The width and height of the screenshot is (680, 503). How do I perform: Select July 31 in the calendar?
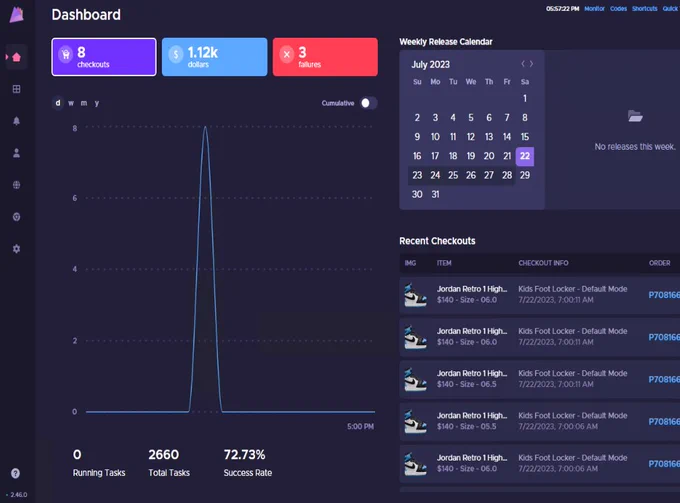pos(435,194)
